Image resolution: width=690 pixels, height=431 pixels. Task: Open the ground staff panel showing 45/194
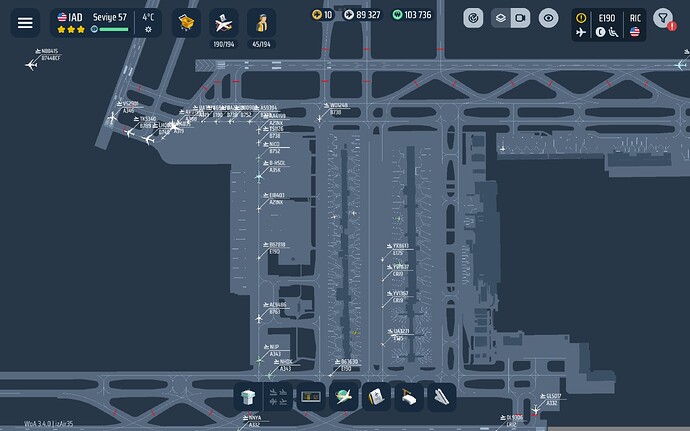click(x=263, y=22)
